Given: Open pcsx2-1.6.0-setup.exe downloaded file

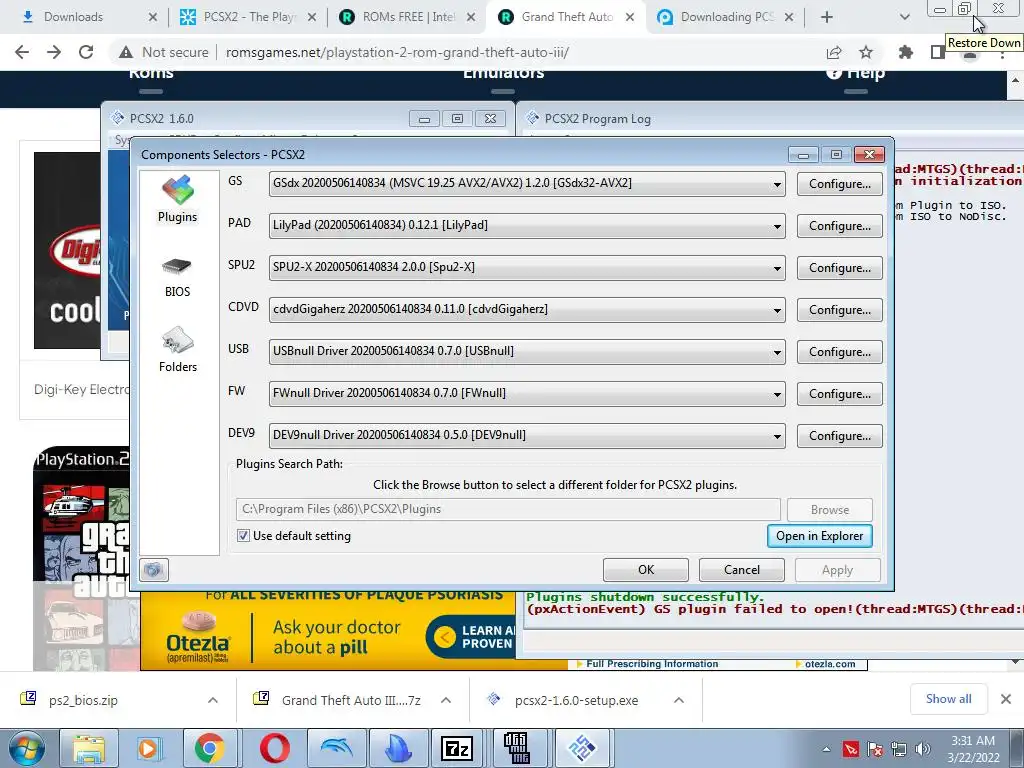Looking at the screenshot, I should [x=576, y=700].
